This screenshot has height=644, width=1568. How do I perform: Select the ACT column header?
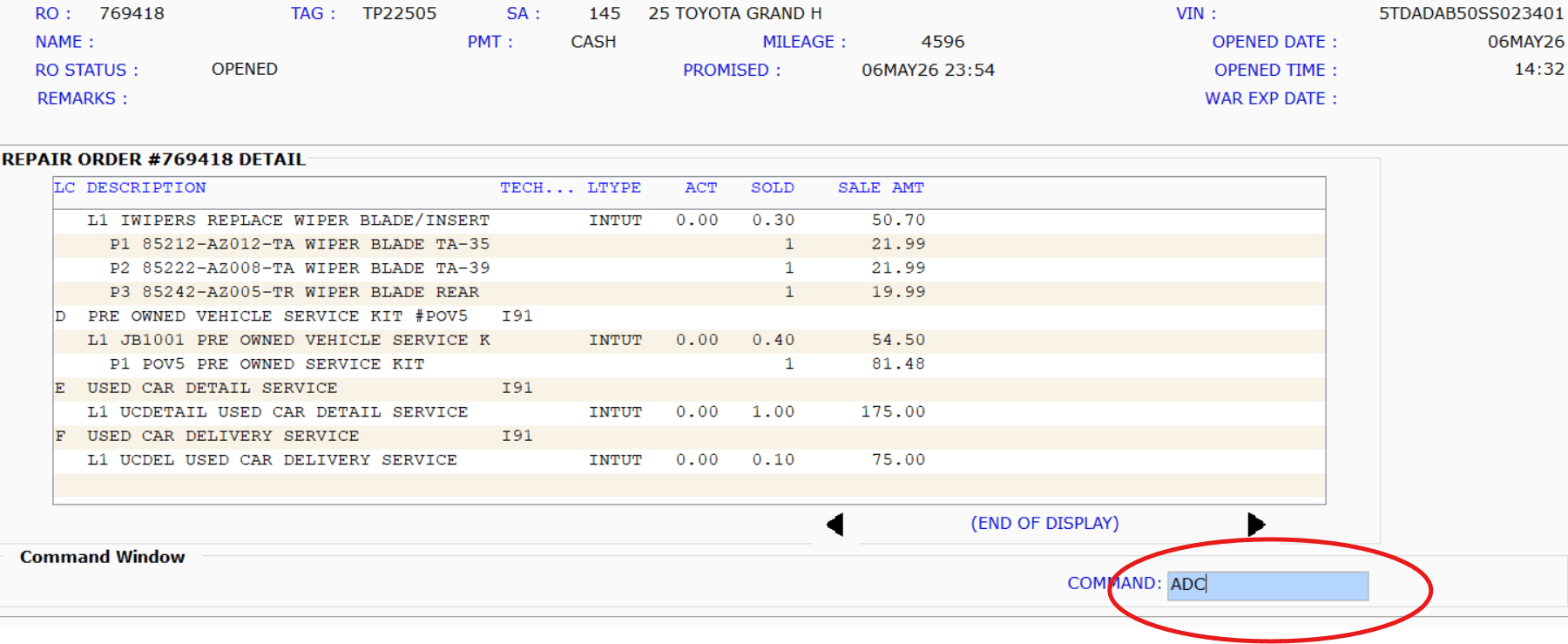click(701, 188)
